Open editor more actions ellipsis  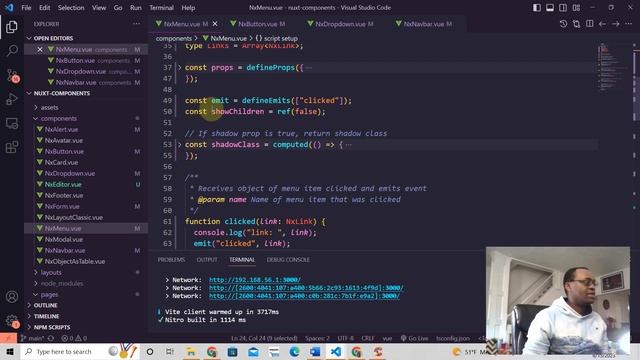pyautogui.click(x=629, y=24)
